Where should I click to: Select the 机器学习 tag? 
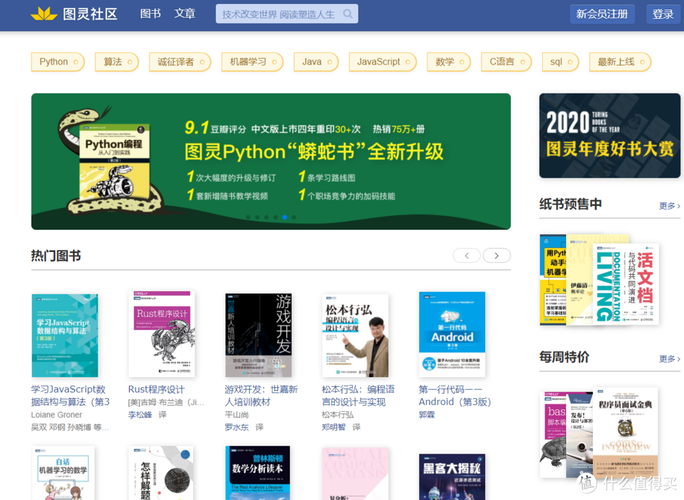249,62
